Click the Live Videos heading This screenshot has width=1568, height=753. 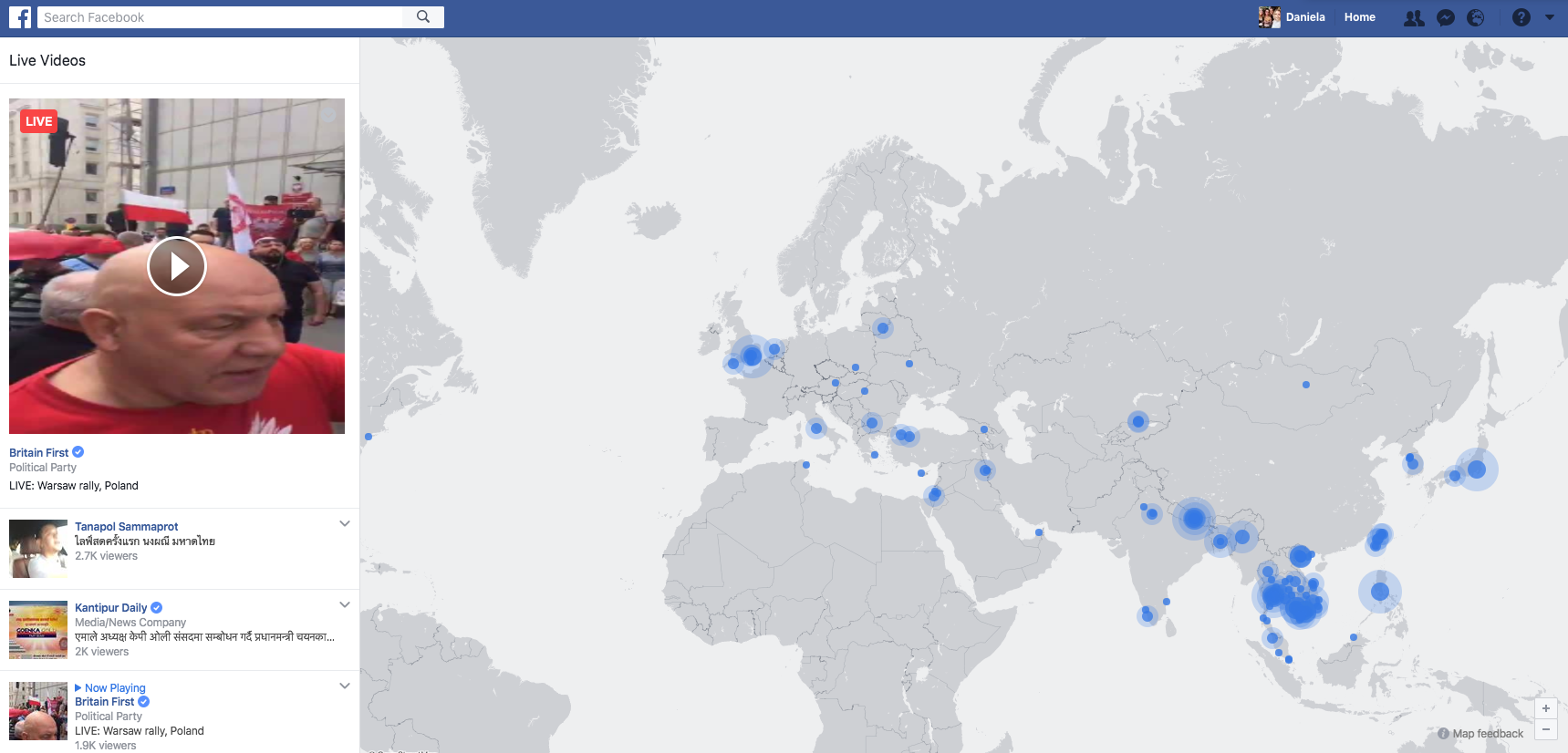tap(47, 60)
